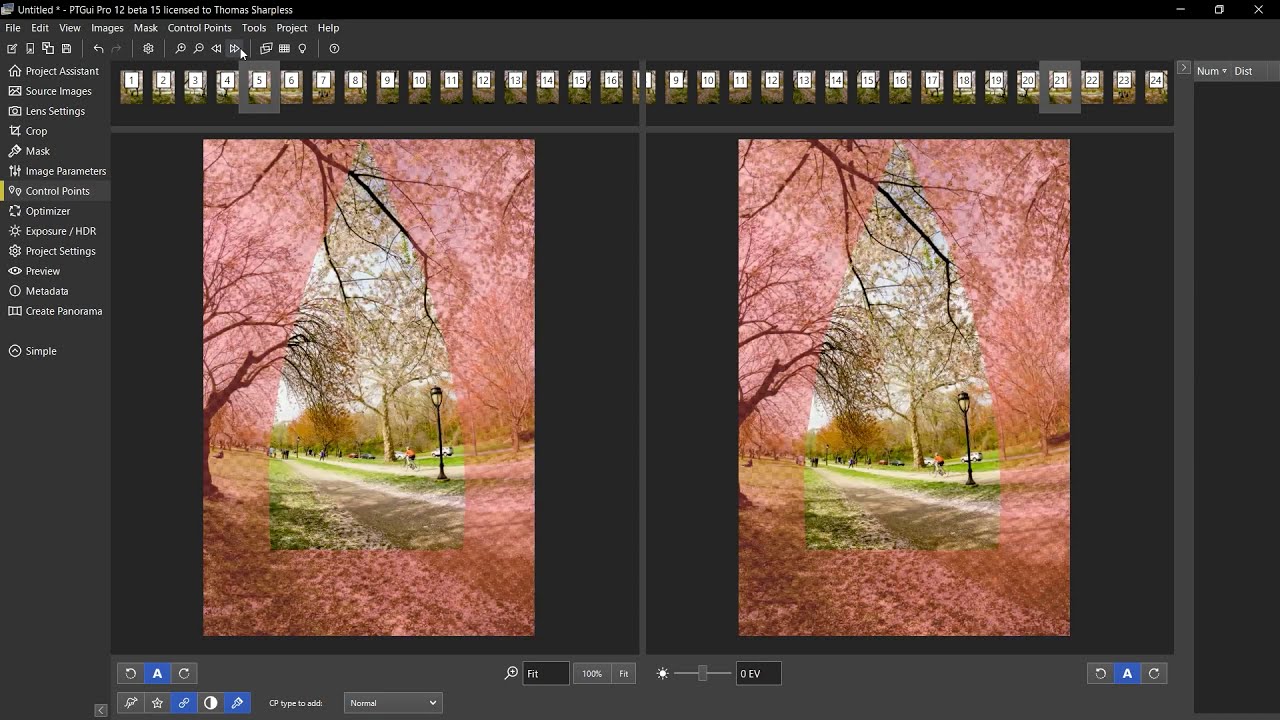
Task: Open the panorama editor window icon
Action: point(266,48)
